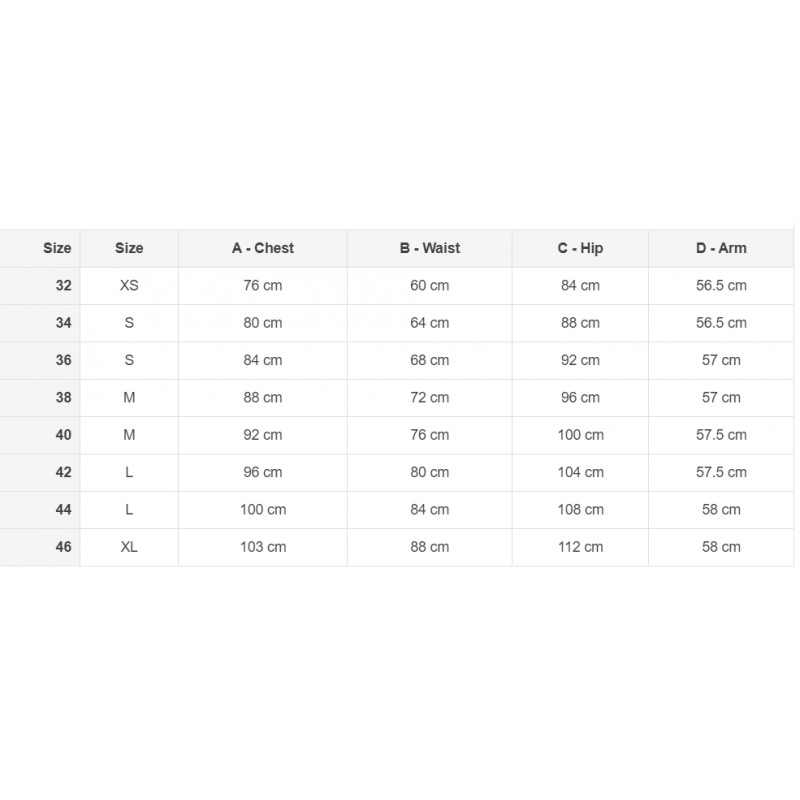800x800 pixels.
Task: Select the size 42 row label
Action: (64, 472)
